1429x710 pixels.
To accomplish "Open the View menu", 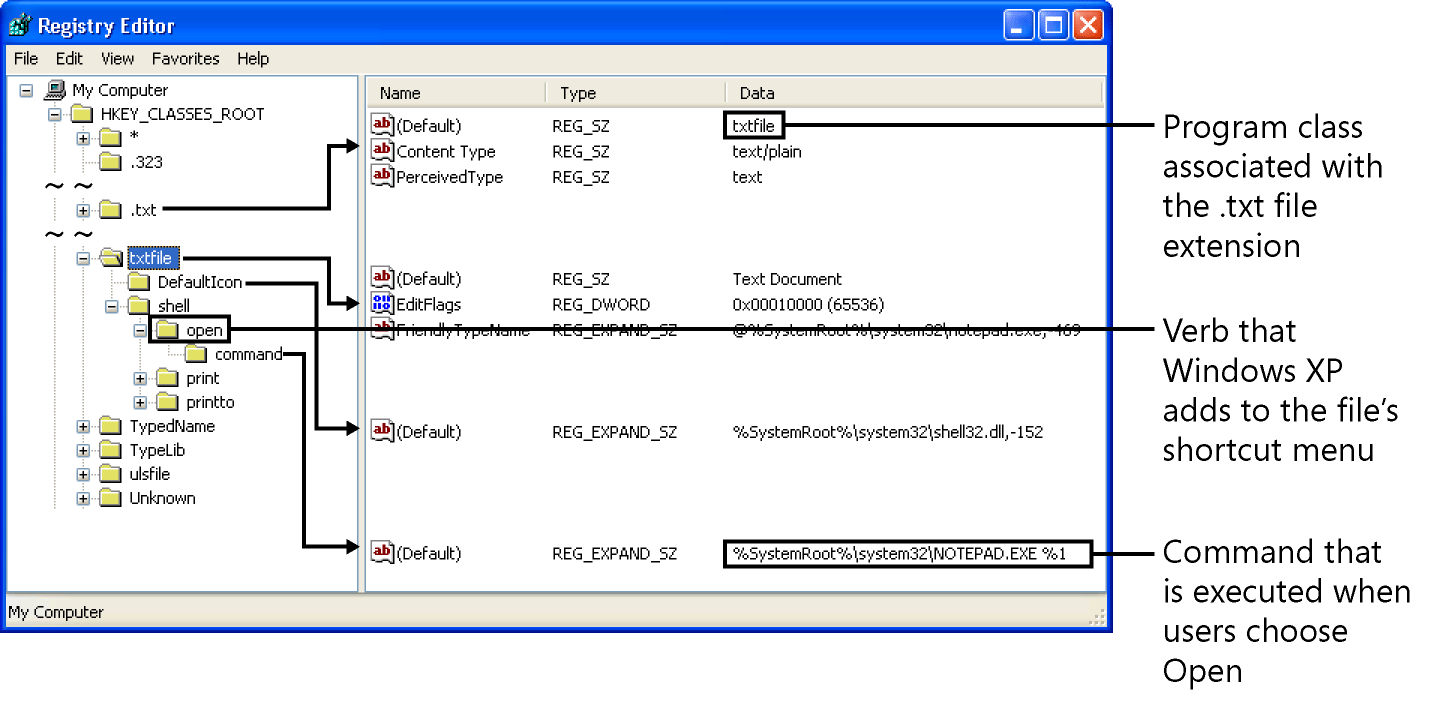I will pyautogui.click(x=117, y=59).
